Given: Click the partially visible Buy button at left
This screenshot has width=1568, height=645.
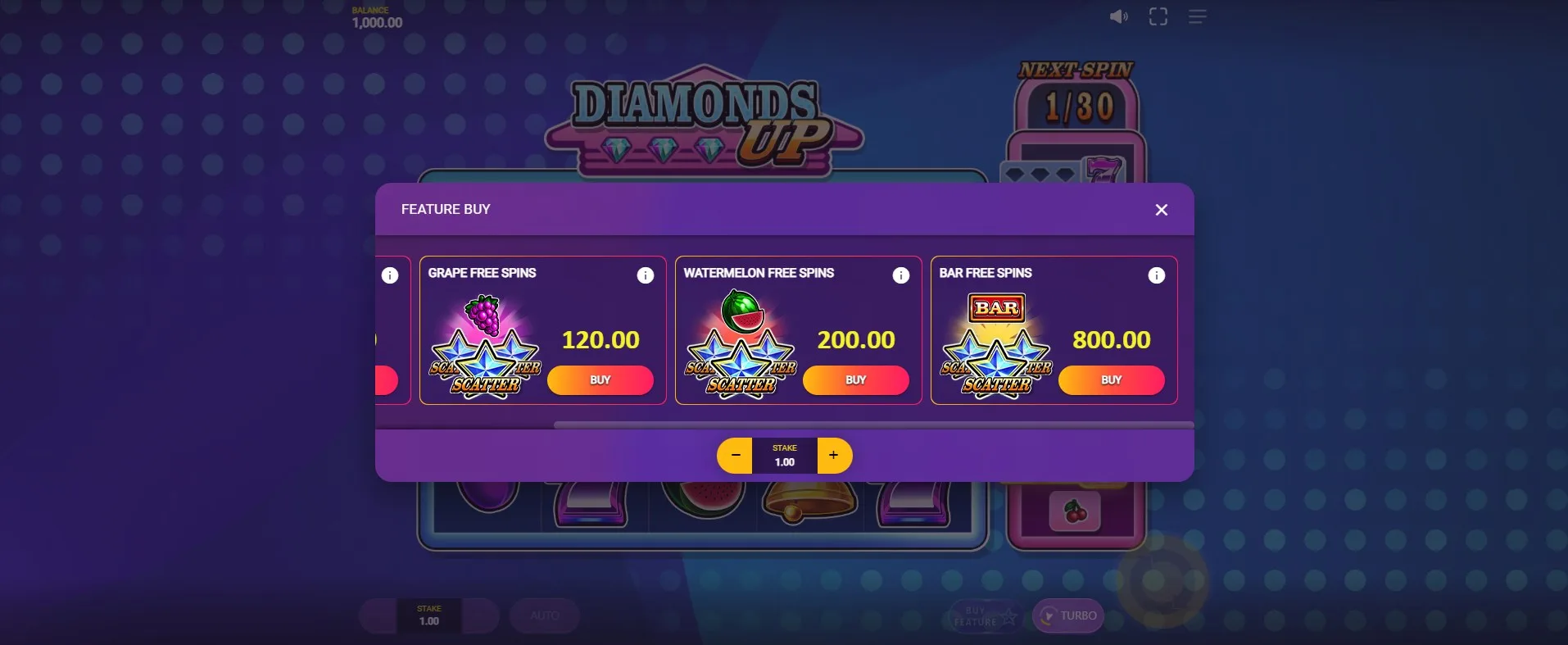Looking at the screenshot, I should 387,380.
